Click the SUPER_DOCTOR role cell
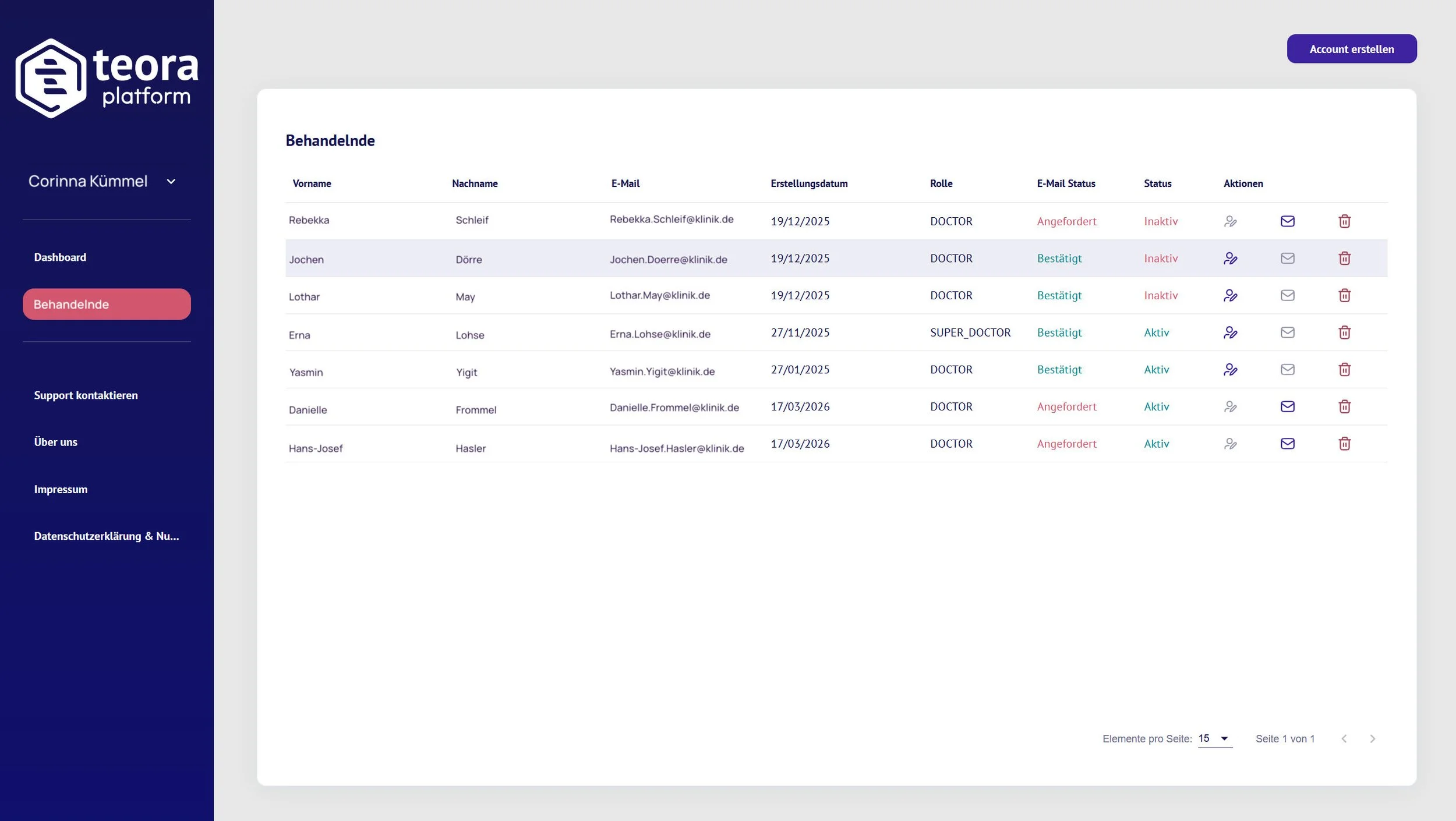This screenshot has height=821, width=1456. (970, 332)
